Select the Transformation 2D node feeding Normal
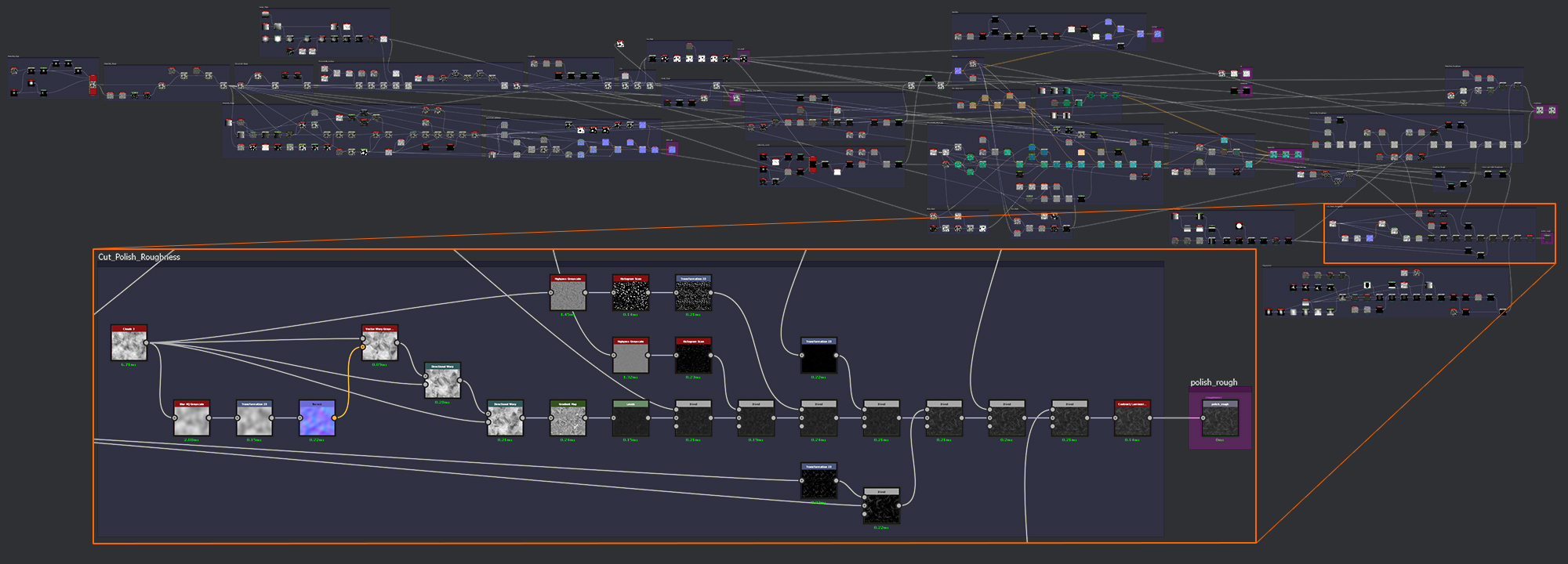The height and width of the screenshot is (564, 1568). pyautogui.click(x=255, y=418)
